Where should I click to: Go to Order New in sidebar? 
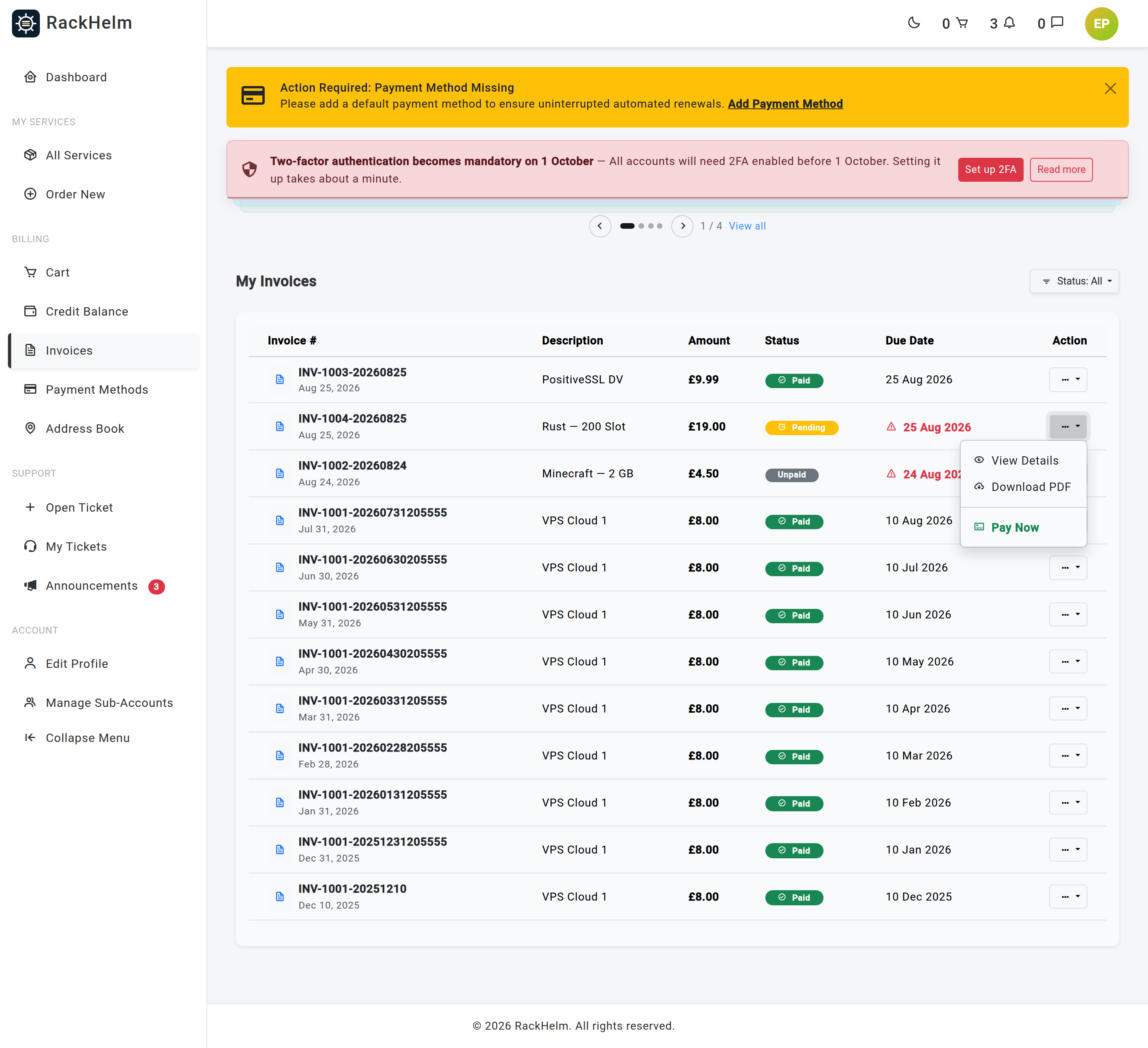[104, 194]
